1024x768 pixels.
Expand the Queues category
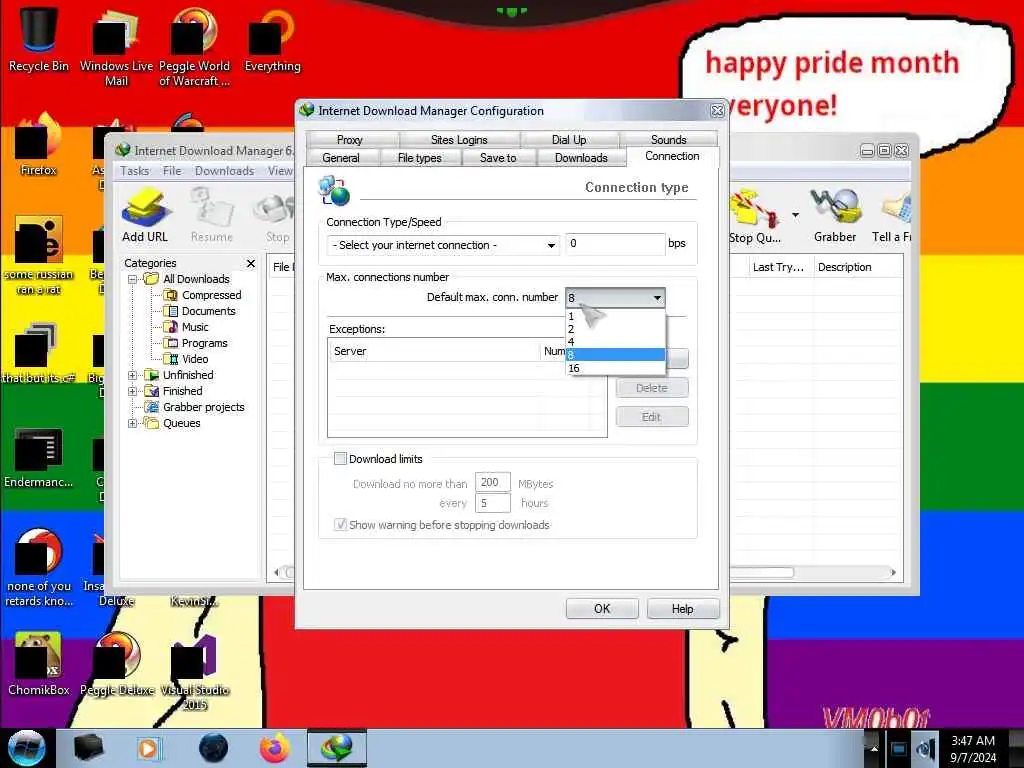point(133,423)
